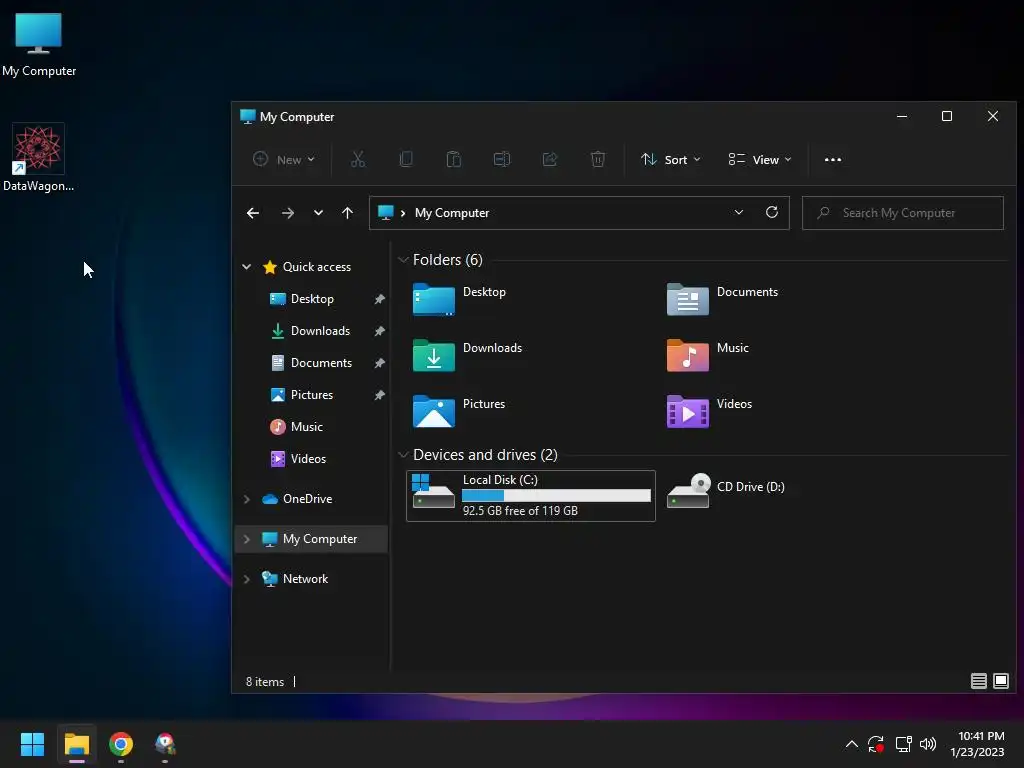1024x768 pixels.
Task: Expand the OneDrive tree node
Action: 246,499
